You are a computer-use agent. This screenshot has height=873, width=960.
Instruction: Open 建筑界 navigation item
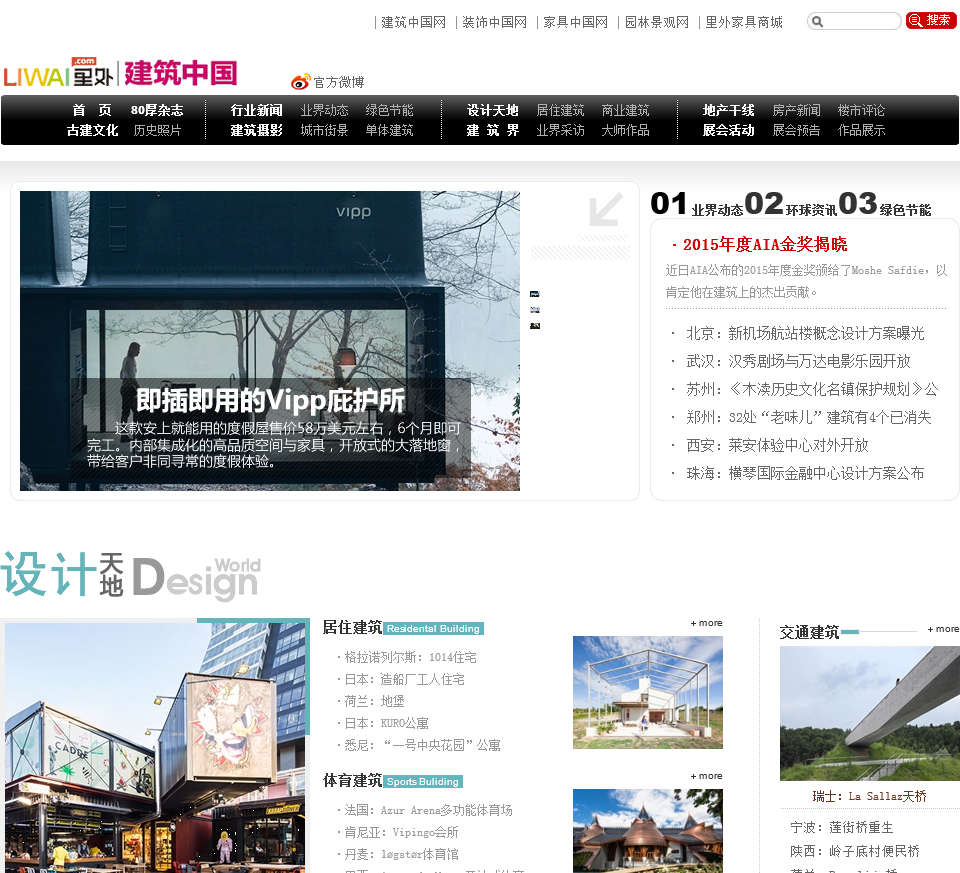tap(492, 130)
